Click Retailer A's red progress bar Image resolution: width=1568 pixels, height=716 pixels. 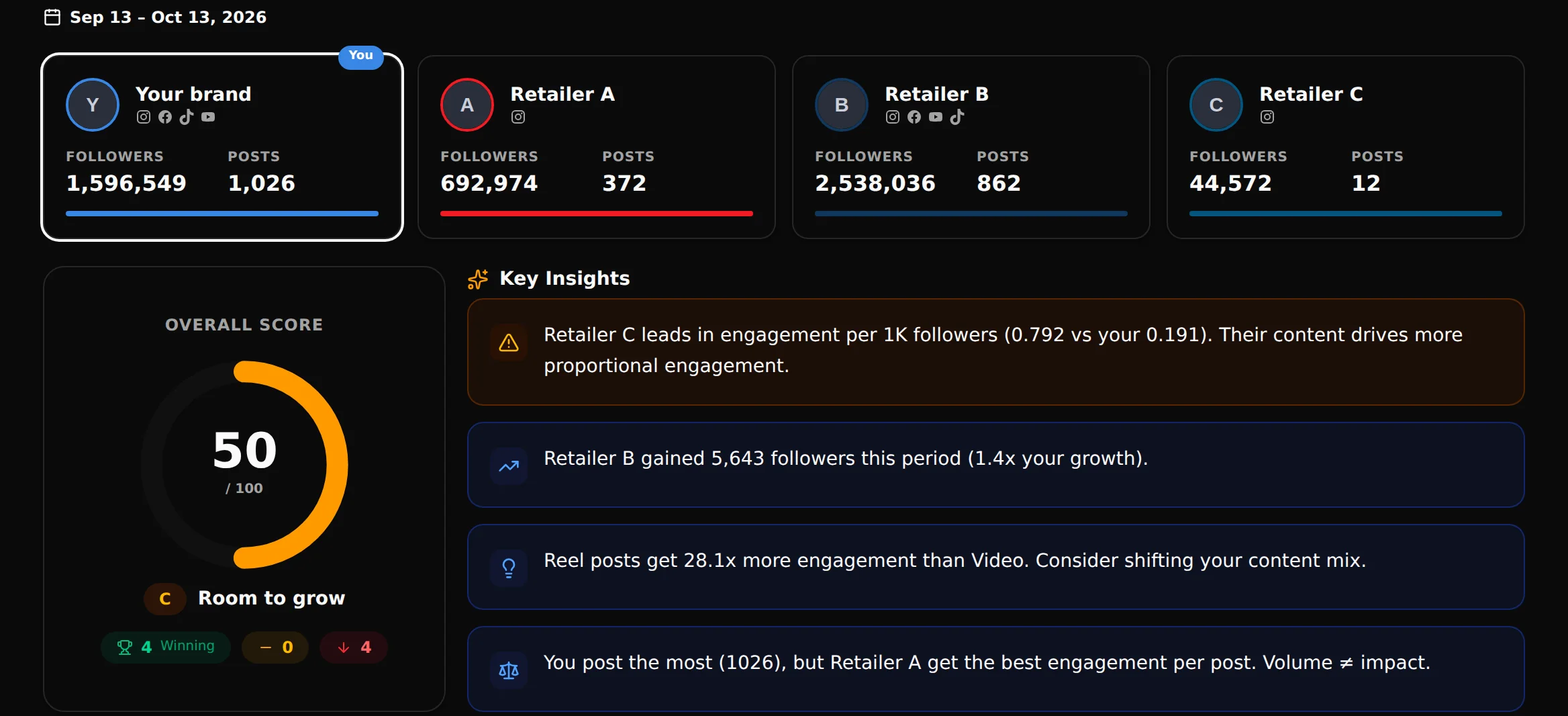tap(597, 214)
